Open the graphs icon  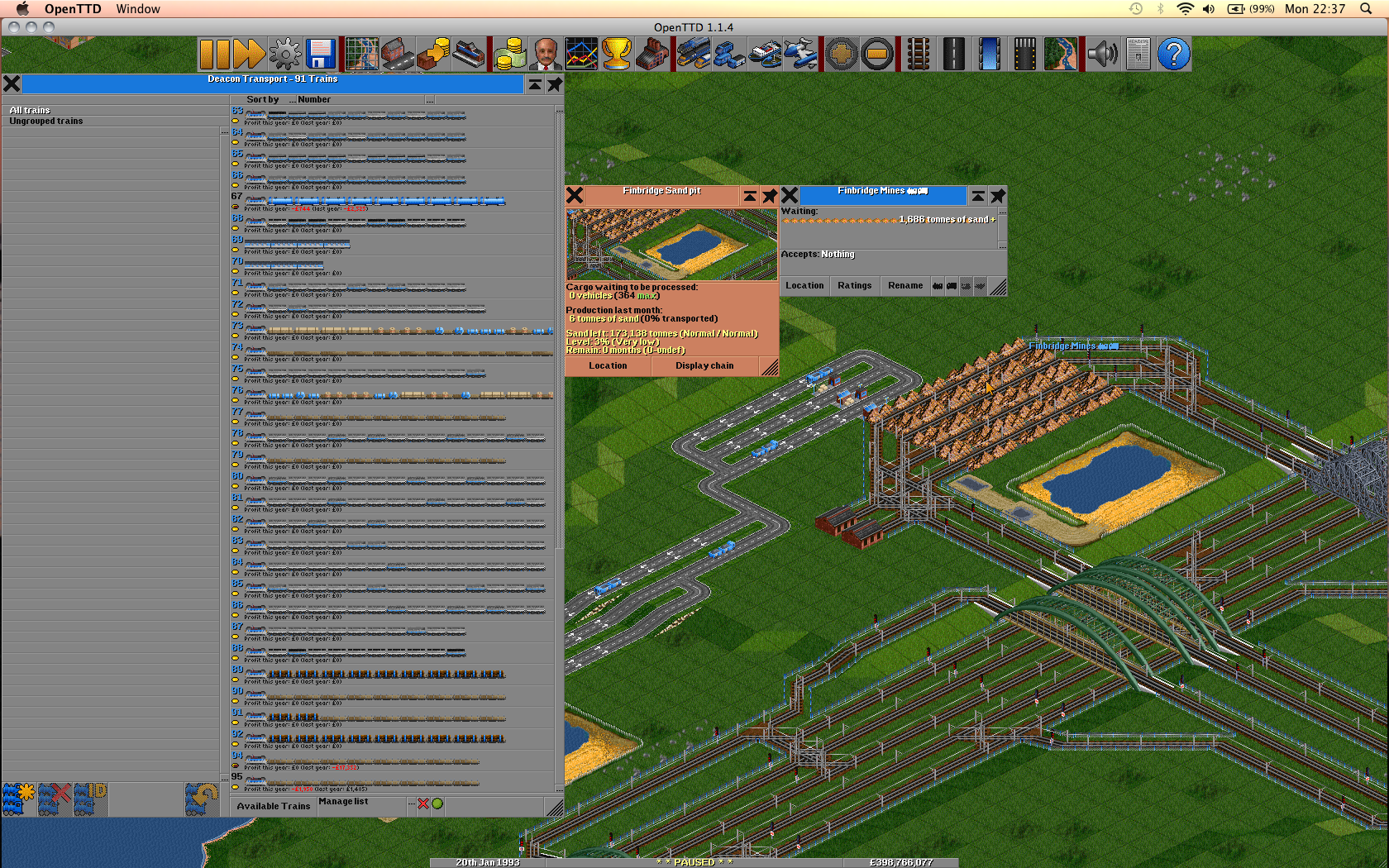point(581,55)
